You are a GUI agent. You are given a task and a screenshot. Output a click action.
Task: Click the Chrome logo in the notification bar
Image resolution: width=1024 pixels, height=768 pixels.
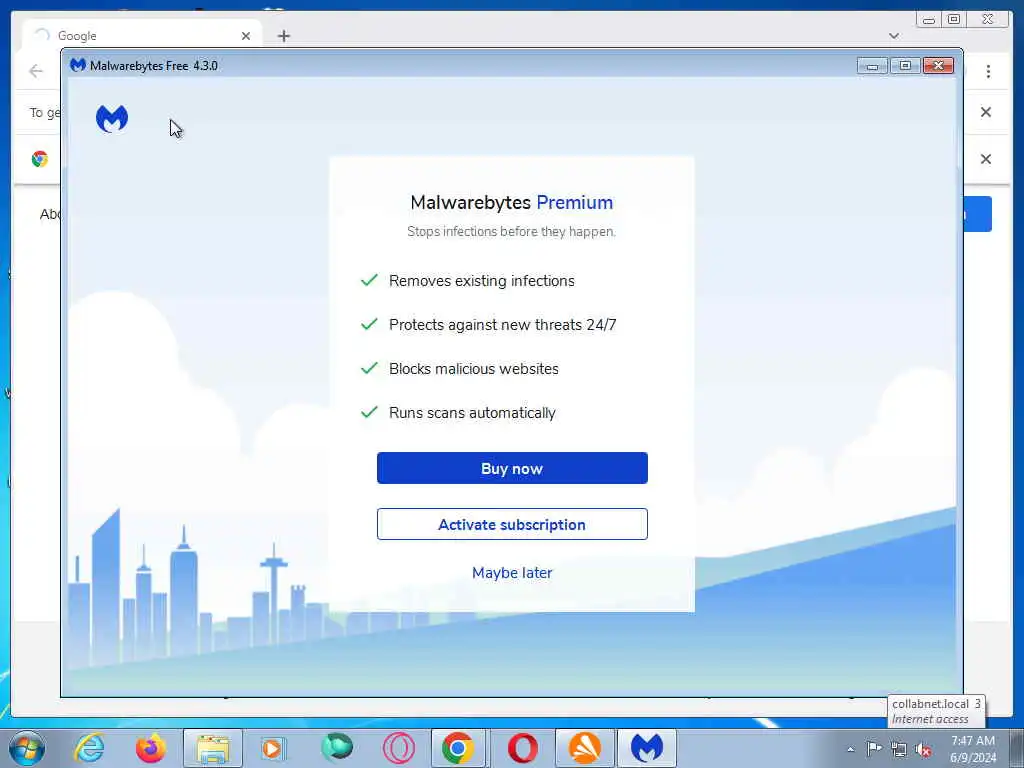pyautogui.click(x=40, y=159)
